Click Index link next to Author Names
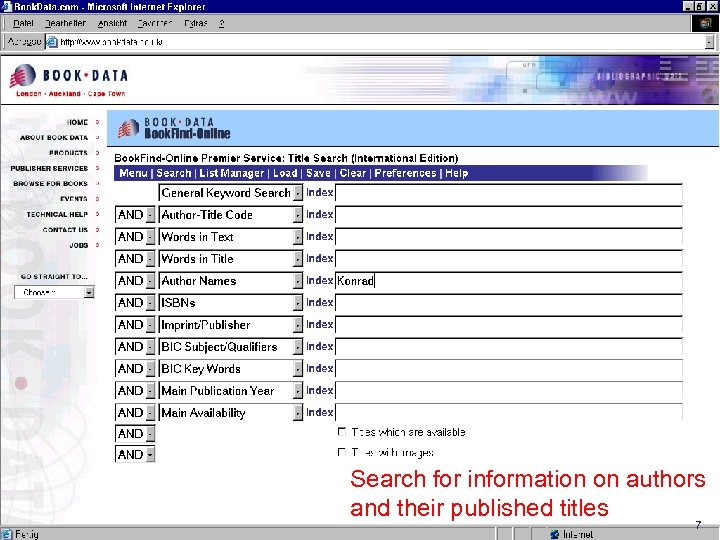This screenshot has width=720, height=540. tap(320, 281)
